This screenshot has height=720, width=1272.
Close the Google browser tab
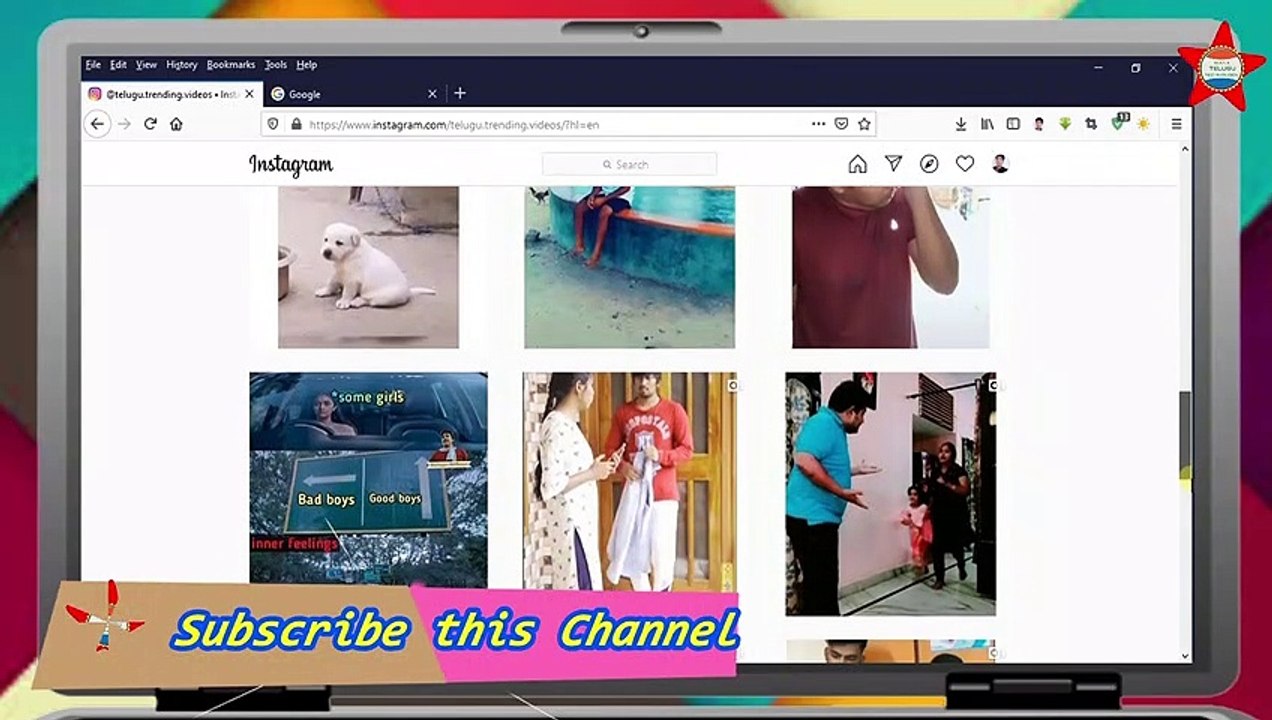coord(432,94)
